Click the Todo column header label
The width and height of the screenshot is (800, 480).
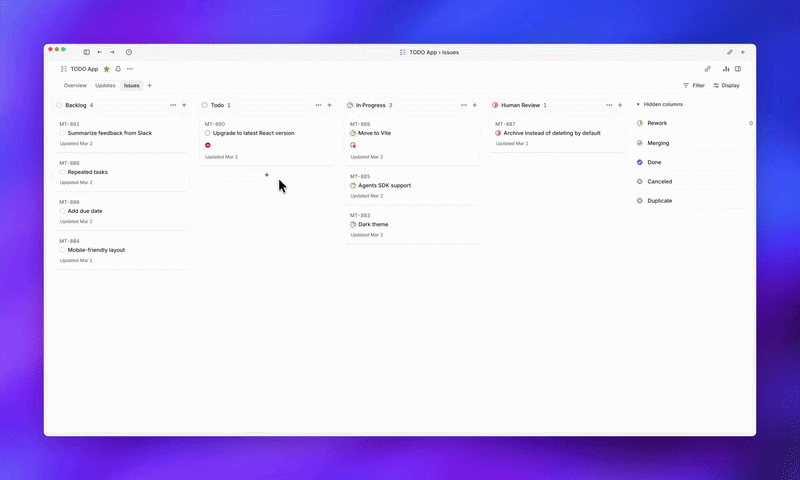click(217, 105)
